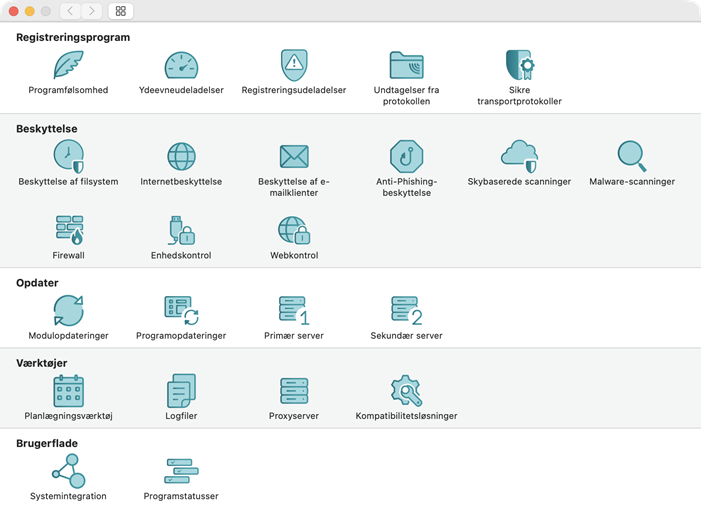Click the Sekundær server label

click(406, 335)
